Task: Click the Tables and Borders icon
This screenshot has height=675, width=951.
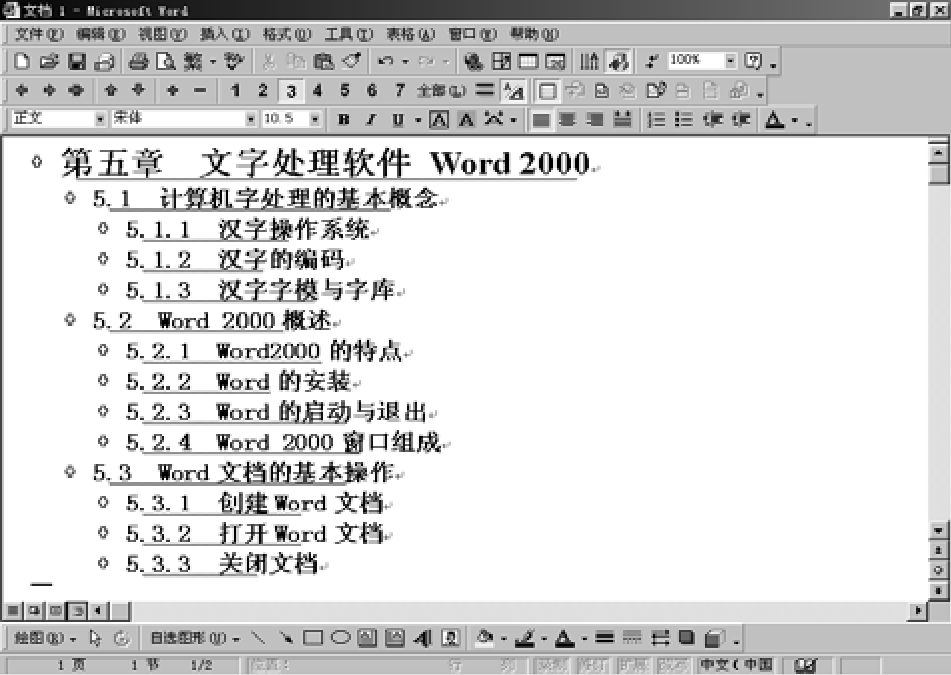Action: pyautogui.click(x=501, y=61)
